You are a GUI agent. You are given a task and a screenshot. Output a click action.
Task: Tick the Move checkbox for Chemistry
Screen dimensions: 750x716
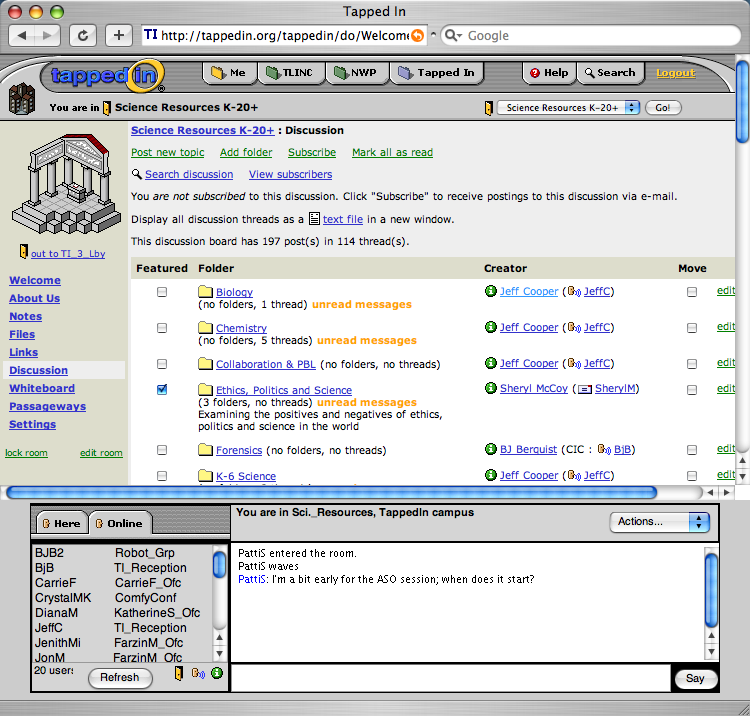(692, 328)
